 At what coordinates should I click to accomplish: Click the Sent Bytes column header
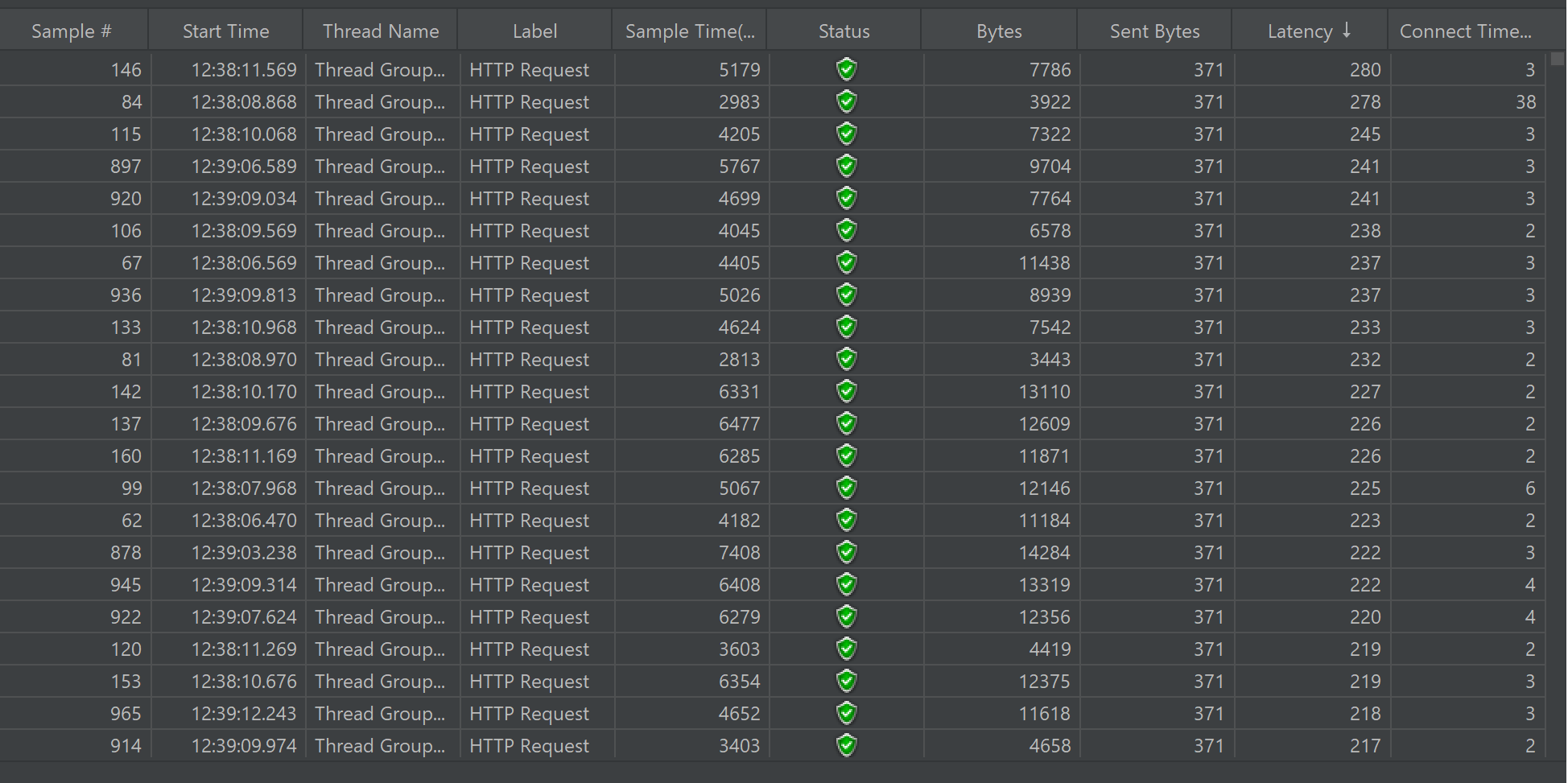(x=1154, y=31)
